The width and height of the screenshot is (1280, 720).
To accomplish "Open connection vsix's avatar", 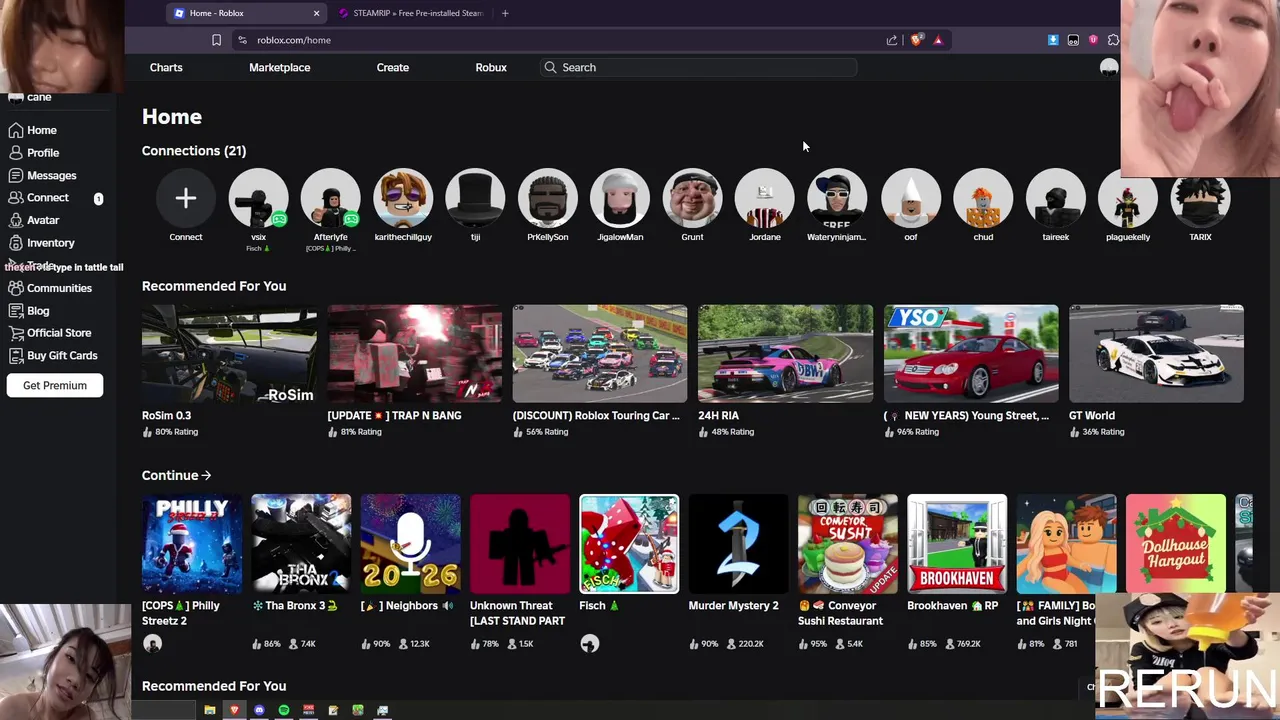I will 258,198.
